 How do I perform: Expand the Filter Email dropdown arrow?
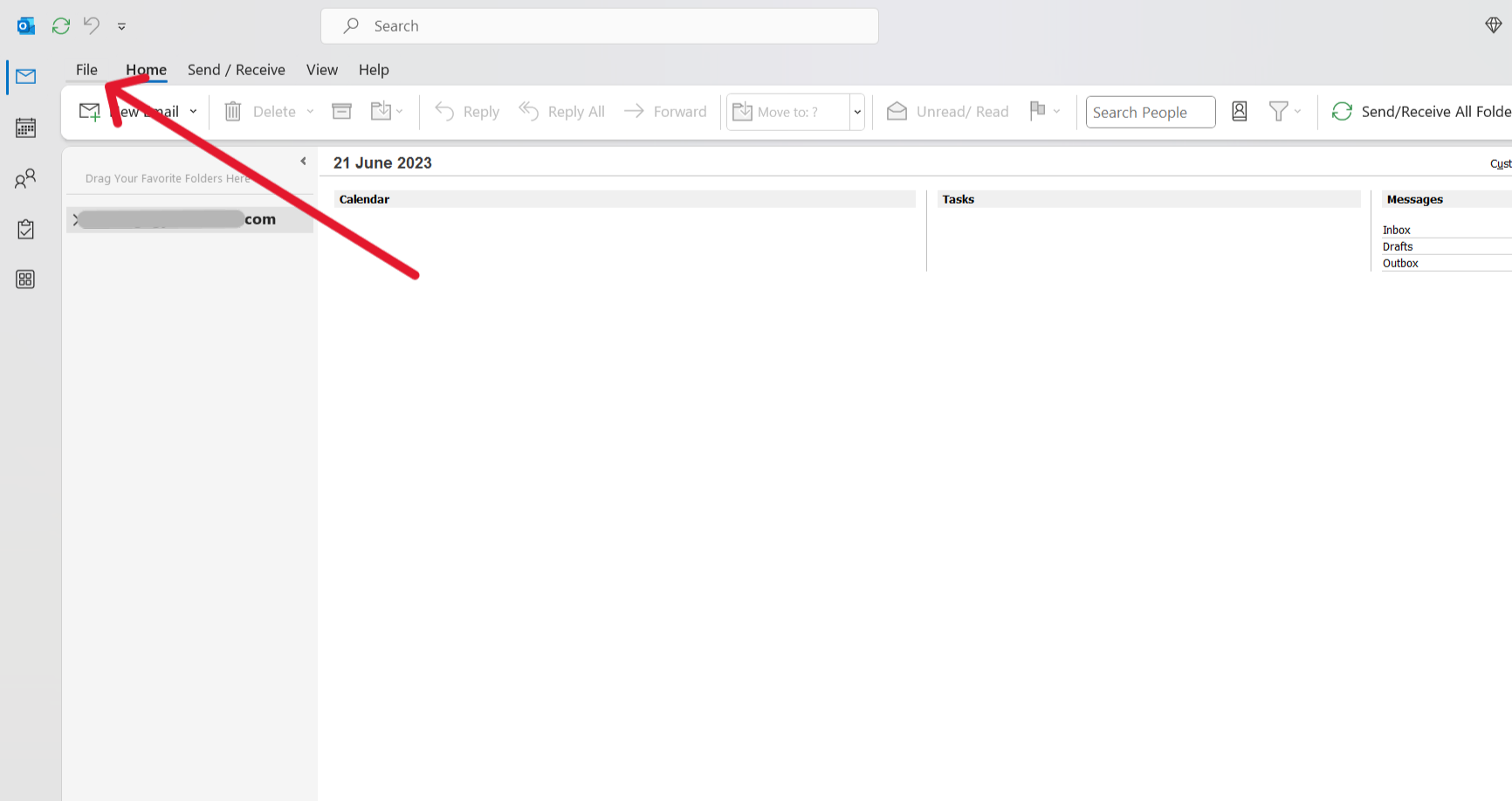[x=1297, y=112]
